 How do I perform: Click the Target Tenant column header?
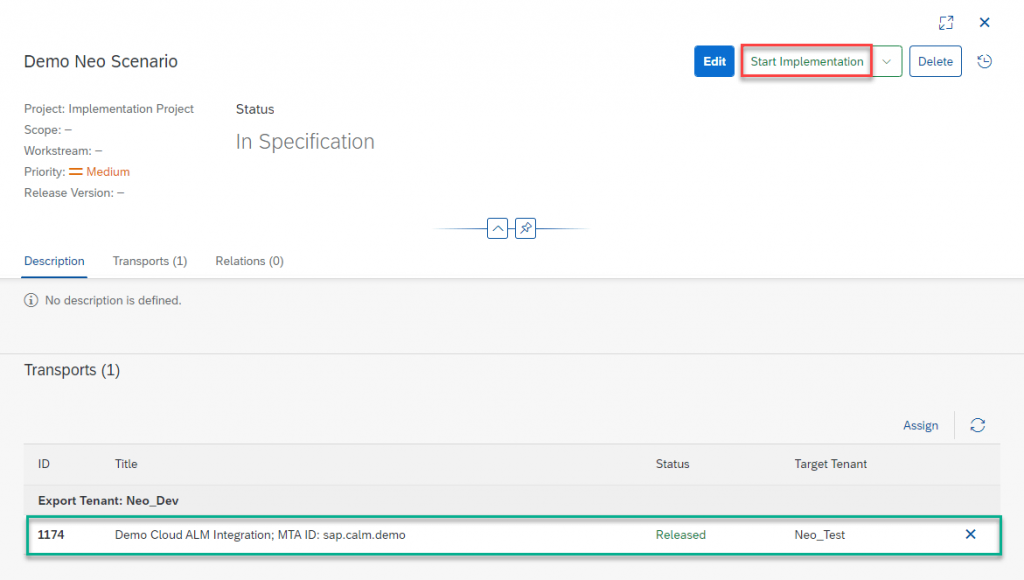point(830,464)
